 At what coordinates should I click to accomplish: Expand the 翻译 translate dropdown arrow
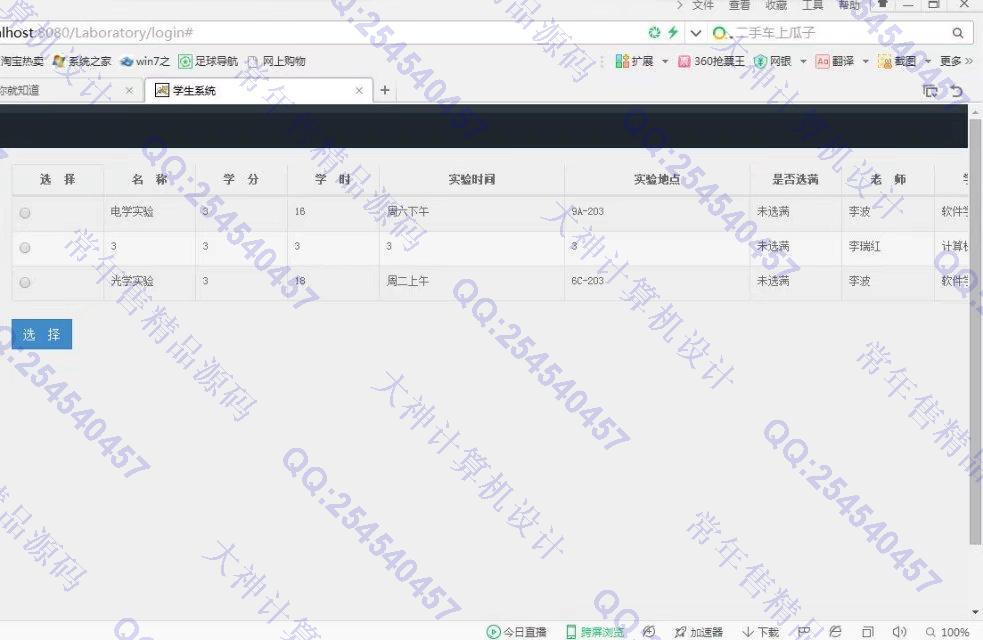865,62
